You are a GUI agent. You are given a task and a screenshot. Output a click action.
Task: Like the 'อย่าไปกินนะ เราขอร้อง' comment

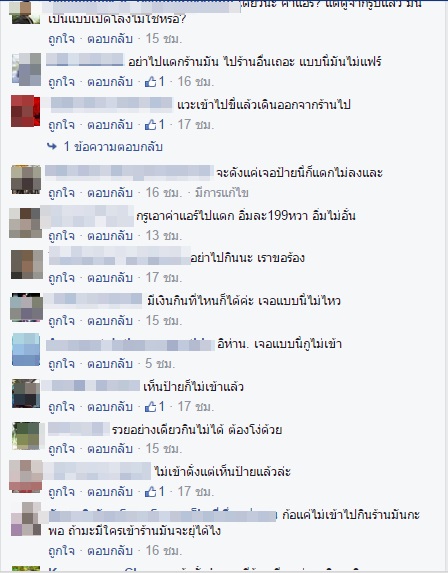click(x=61, y=278)
